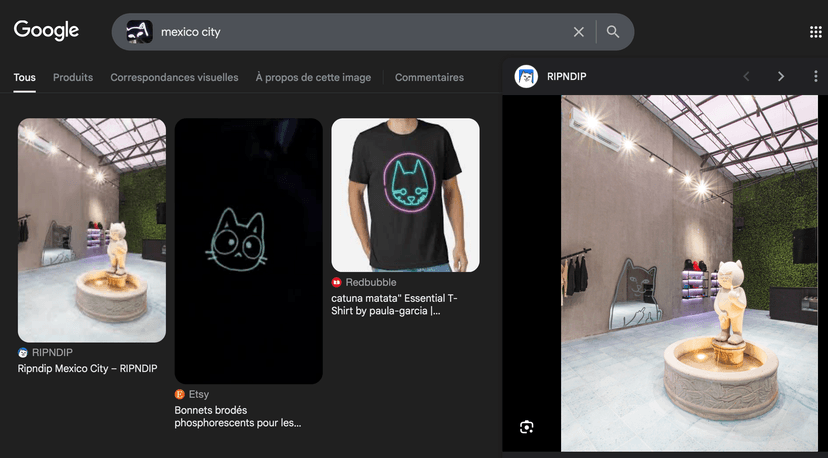The image size is (828, 458).
Task: Open the Google apps grid
Action: point(815,32)
